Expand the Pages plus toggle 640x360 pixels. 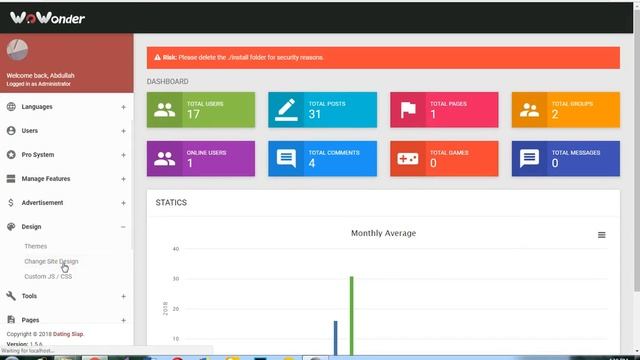click(x=123, y=320)
